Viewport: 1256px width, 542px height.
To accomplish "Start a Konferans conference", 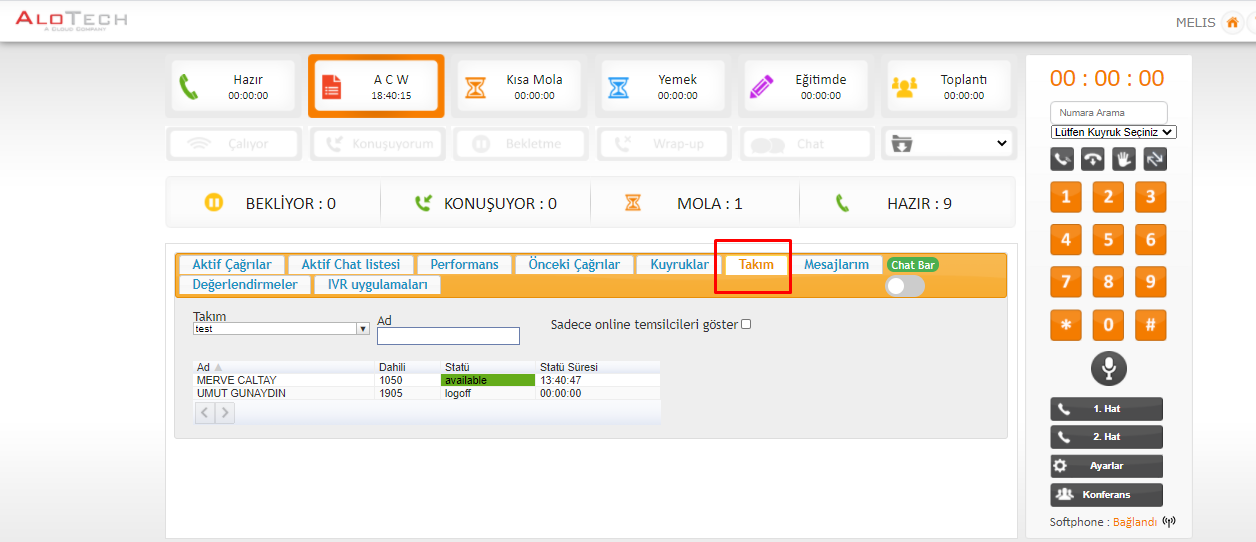I will 1106,495.
